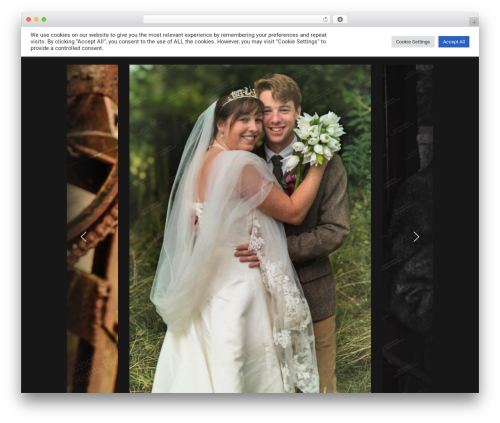500x423 pixels.
Task: Select the dark monochrome photo on right
Action: pyautogui.click(x=408, y=229)
